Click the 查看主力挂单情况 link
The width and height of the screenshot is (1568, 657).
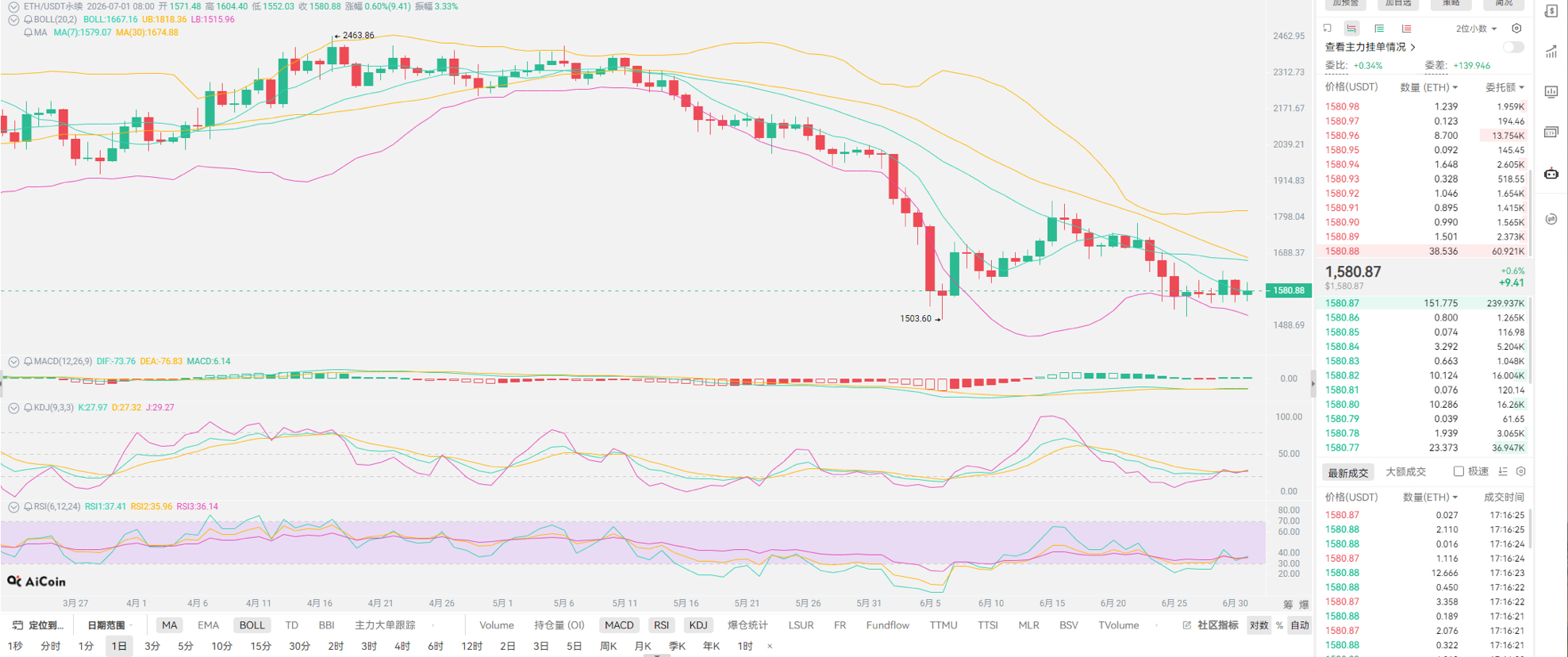click(1370, 47)
